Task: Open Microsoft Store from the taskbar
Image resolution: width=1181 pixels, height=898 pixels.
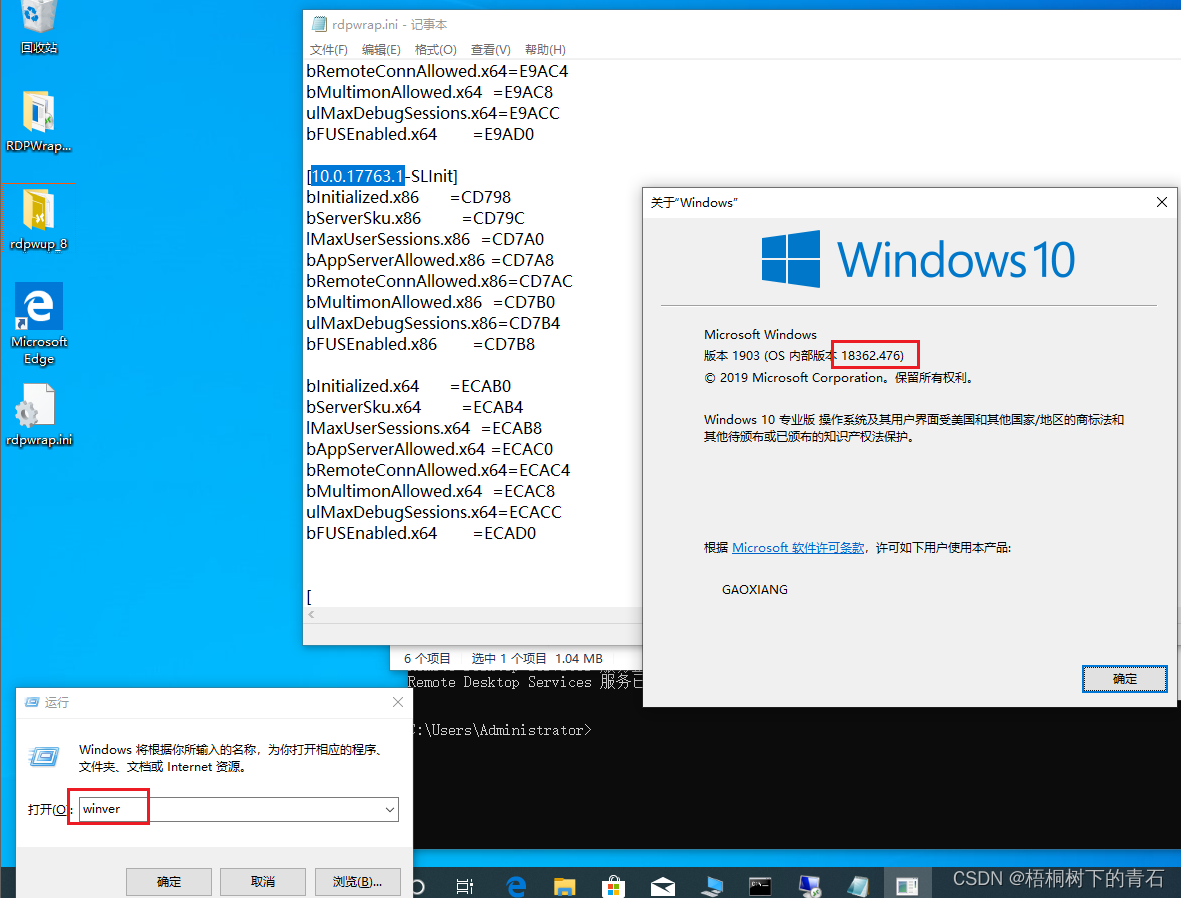Action: pyautogui.click(x=613, y=883)
